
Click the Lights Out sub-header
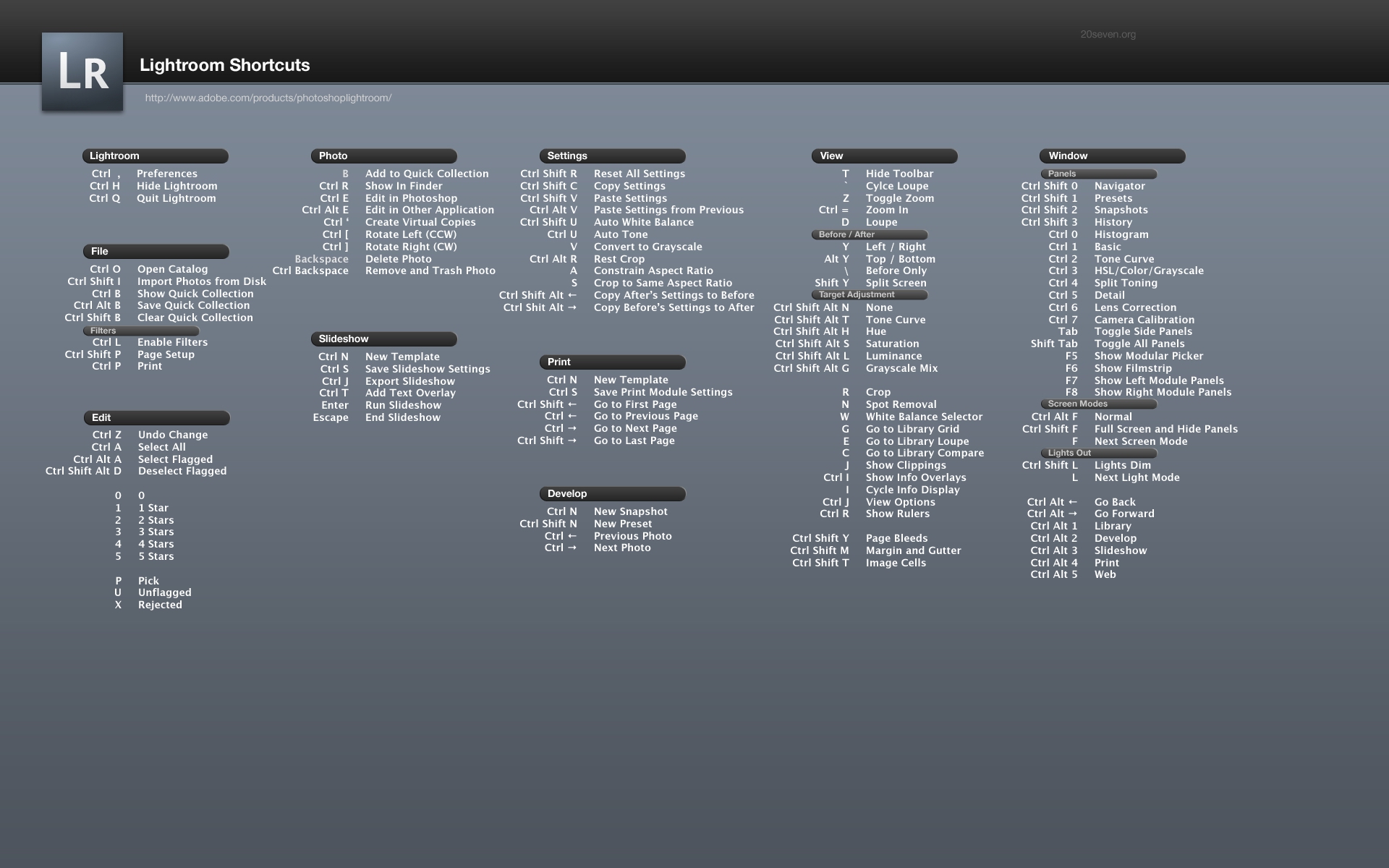pyautogui.click(x=1098, y=454)
